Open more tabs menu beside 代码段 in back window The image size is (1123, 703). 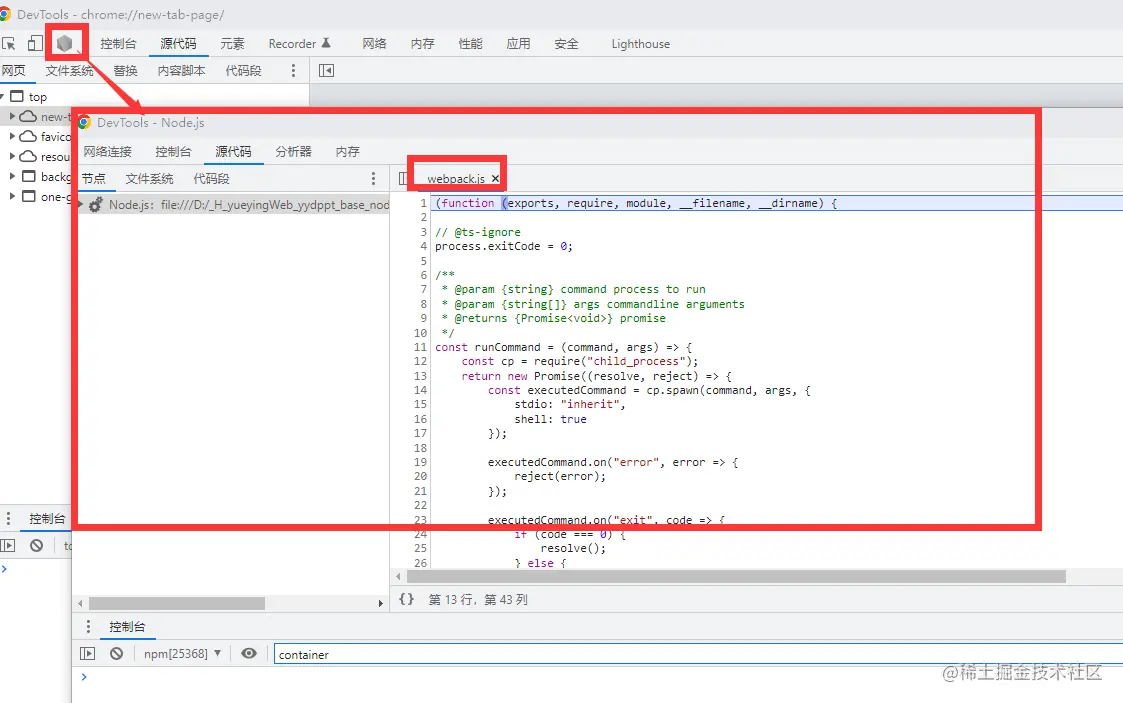pos(293,70)
